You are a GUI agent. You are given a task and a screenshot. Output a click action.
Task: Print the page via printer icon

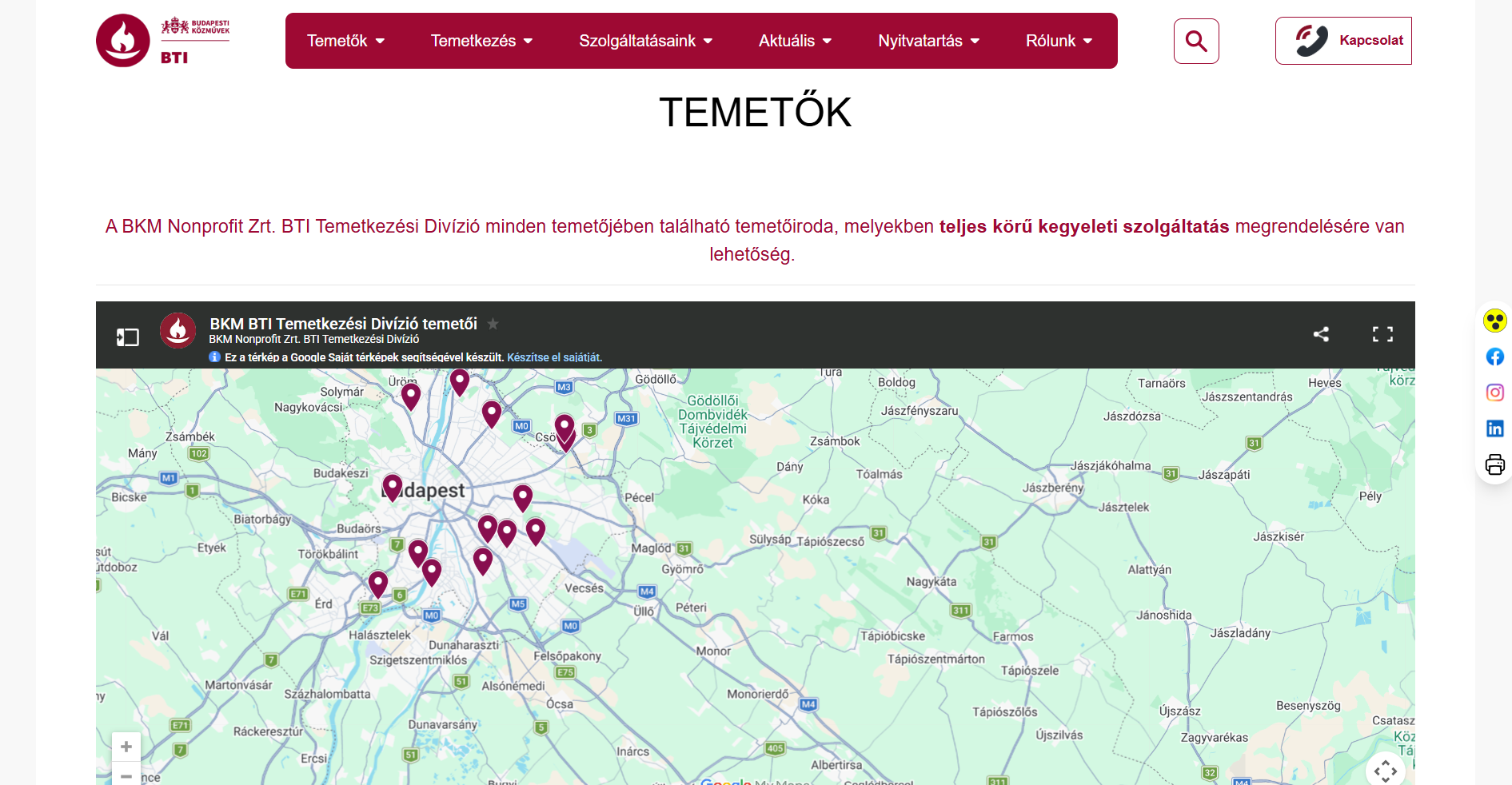[1494, 464]
